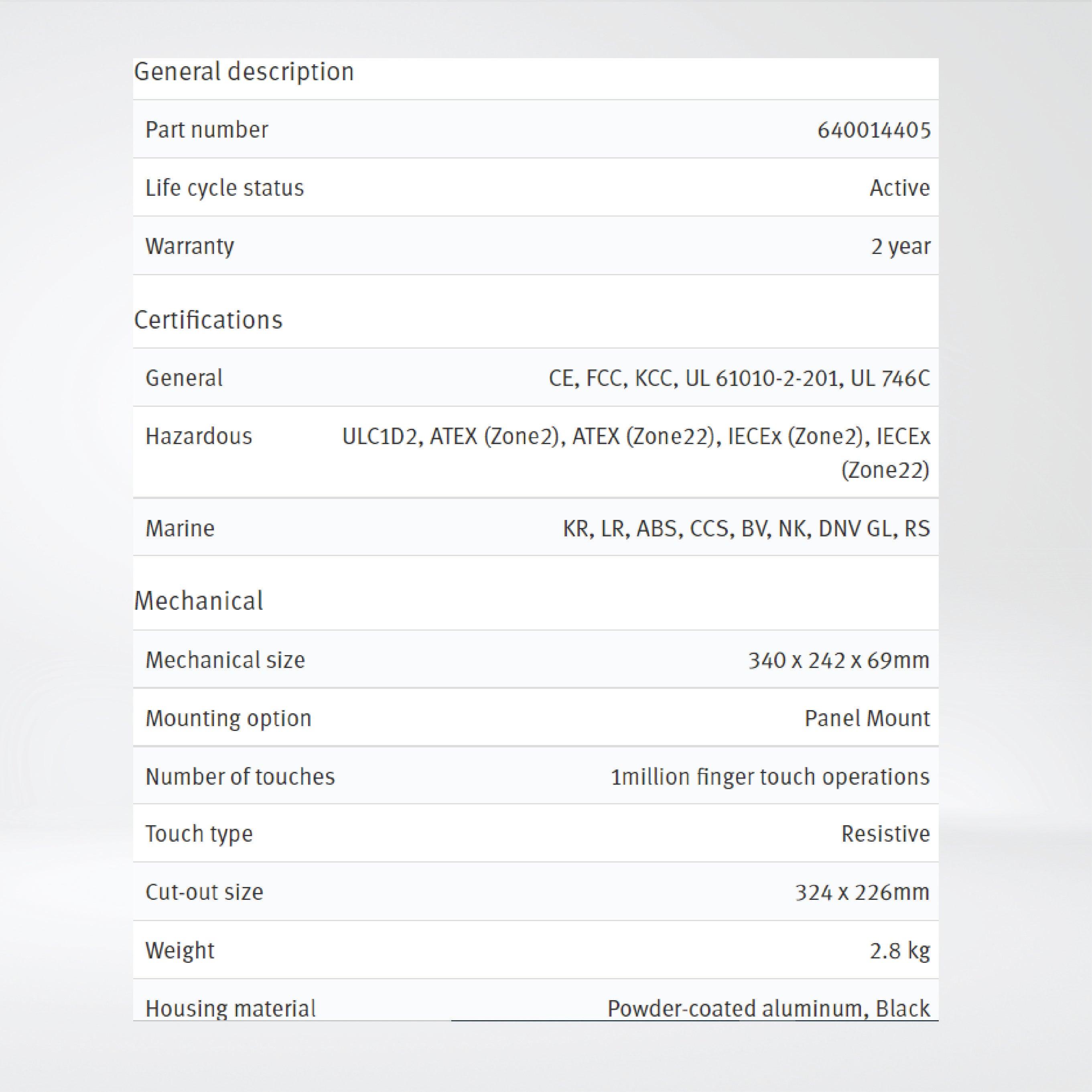This screenshot has width=1092, height=1092.
Task: Select the 2 year warranty value
Action: click(x=900, y=246)
